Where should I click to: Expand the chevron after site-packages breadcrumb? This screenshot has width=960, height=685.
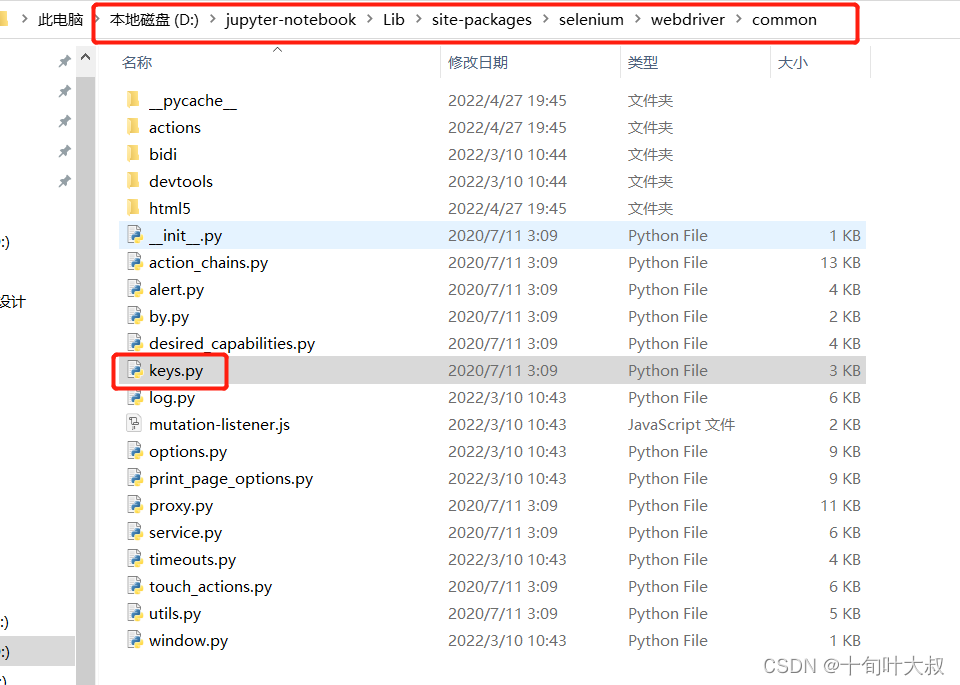(x=546, y=20)
